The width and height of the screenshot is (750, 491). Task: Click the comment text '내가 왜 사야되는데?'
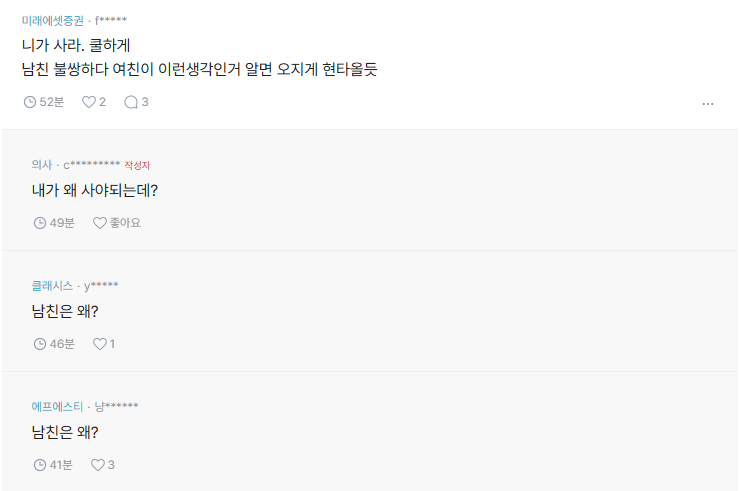[95, 190]
